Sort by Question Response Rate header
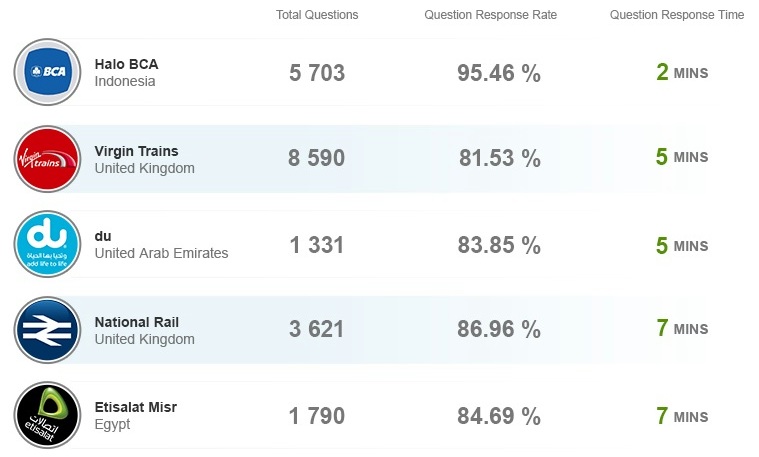The image size is (759, 457). pyautogui.click(x=490, y=15)
